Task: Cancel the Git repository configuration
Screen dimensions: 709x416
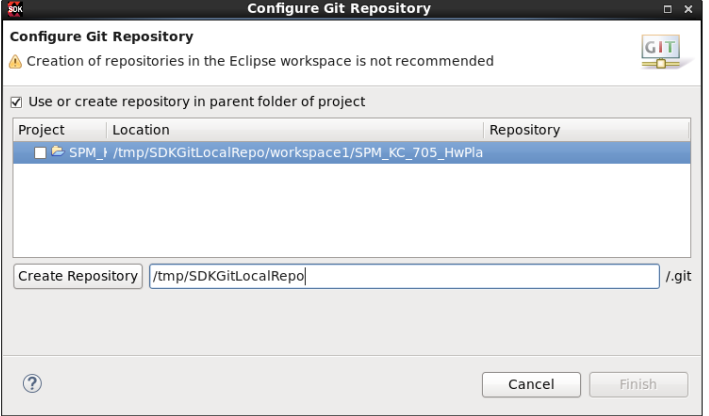Action: (x=531, y=385)
